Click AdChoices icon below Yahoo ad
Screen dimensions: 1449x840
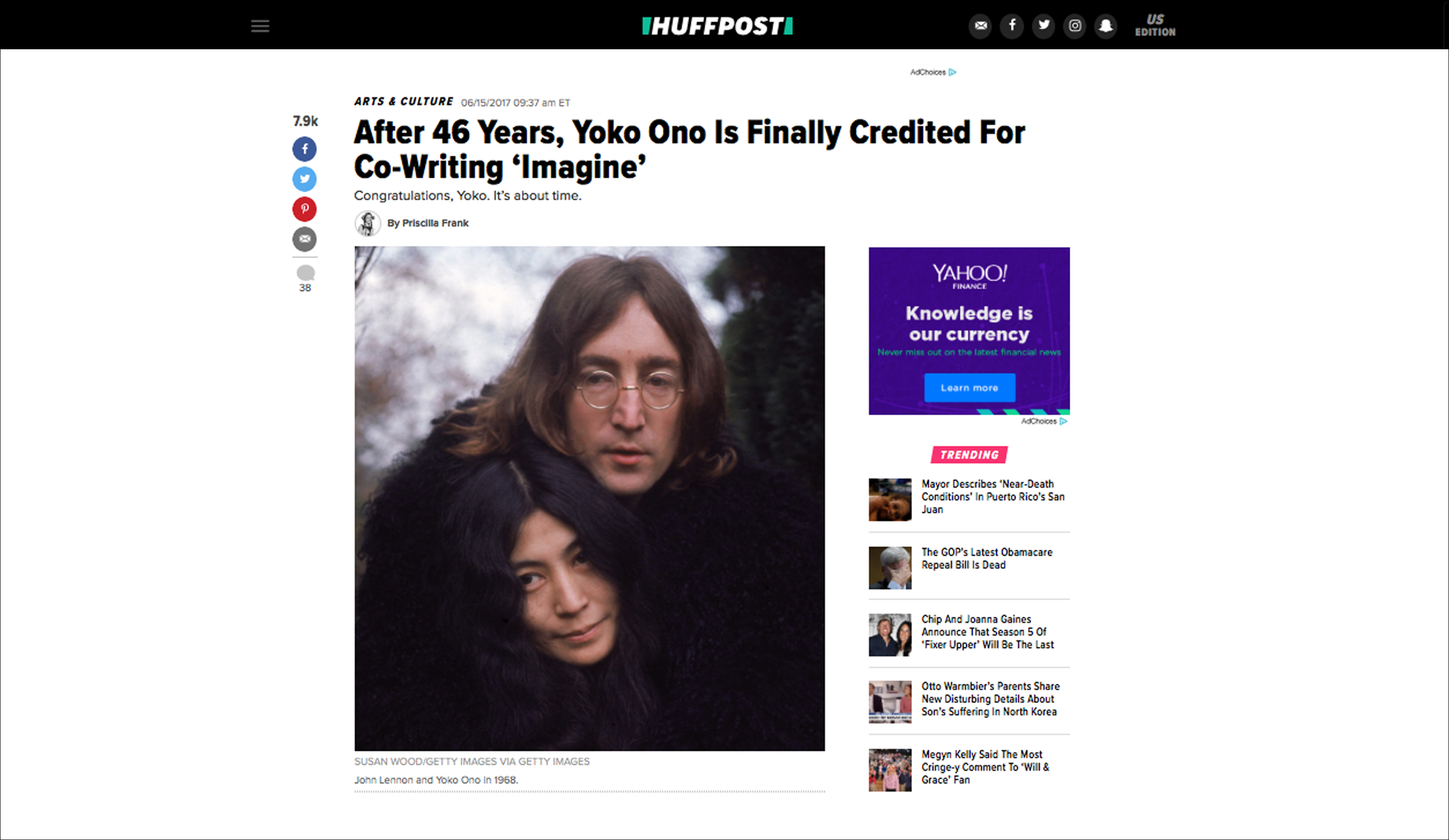pyautogui.click(x=1063, y=421)
